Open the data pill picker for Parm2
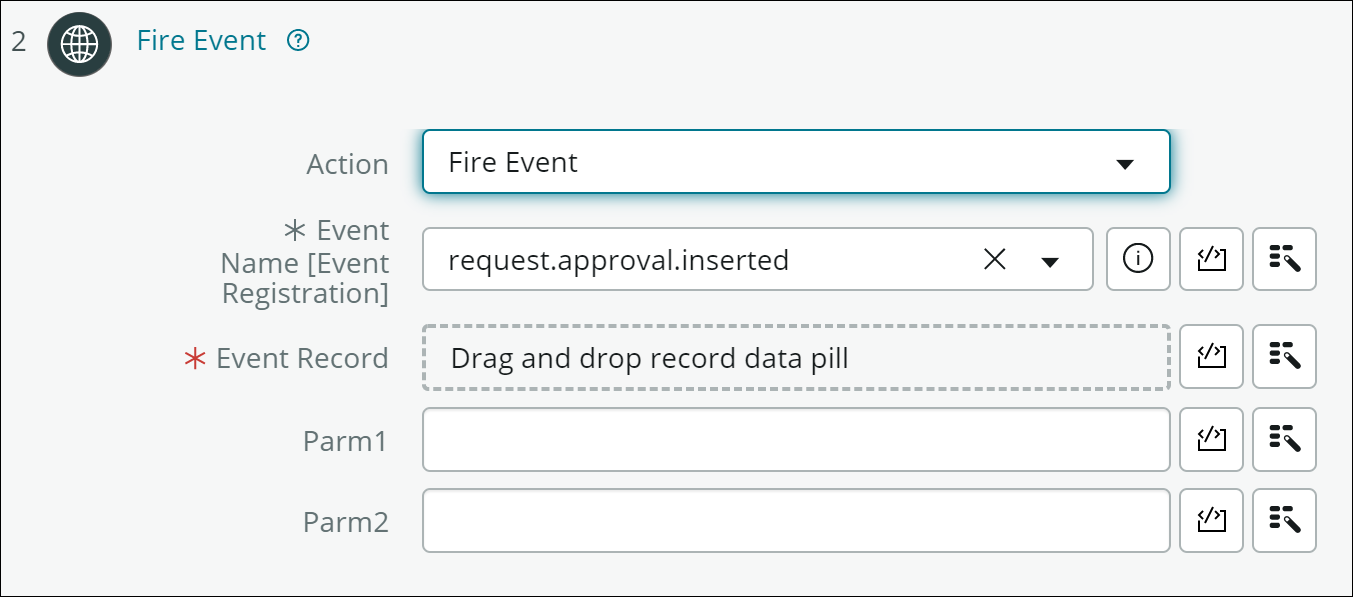This screenshot has width=1353, height=597. coord(1284,520)
